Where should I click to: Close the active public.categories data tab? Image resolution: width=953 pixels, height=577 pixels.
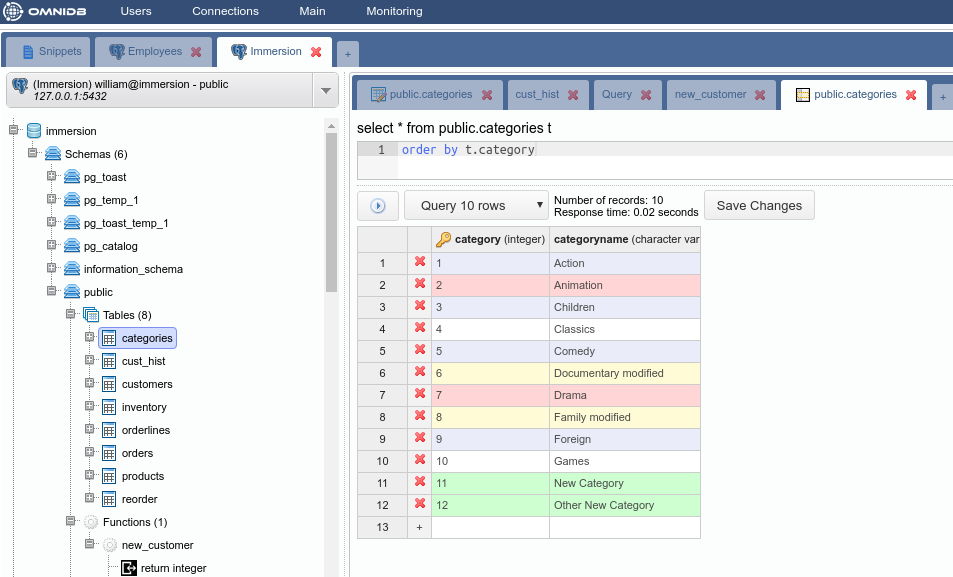pyautogui.click(x=911, y=95)
